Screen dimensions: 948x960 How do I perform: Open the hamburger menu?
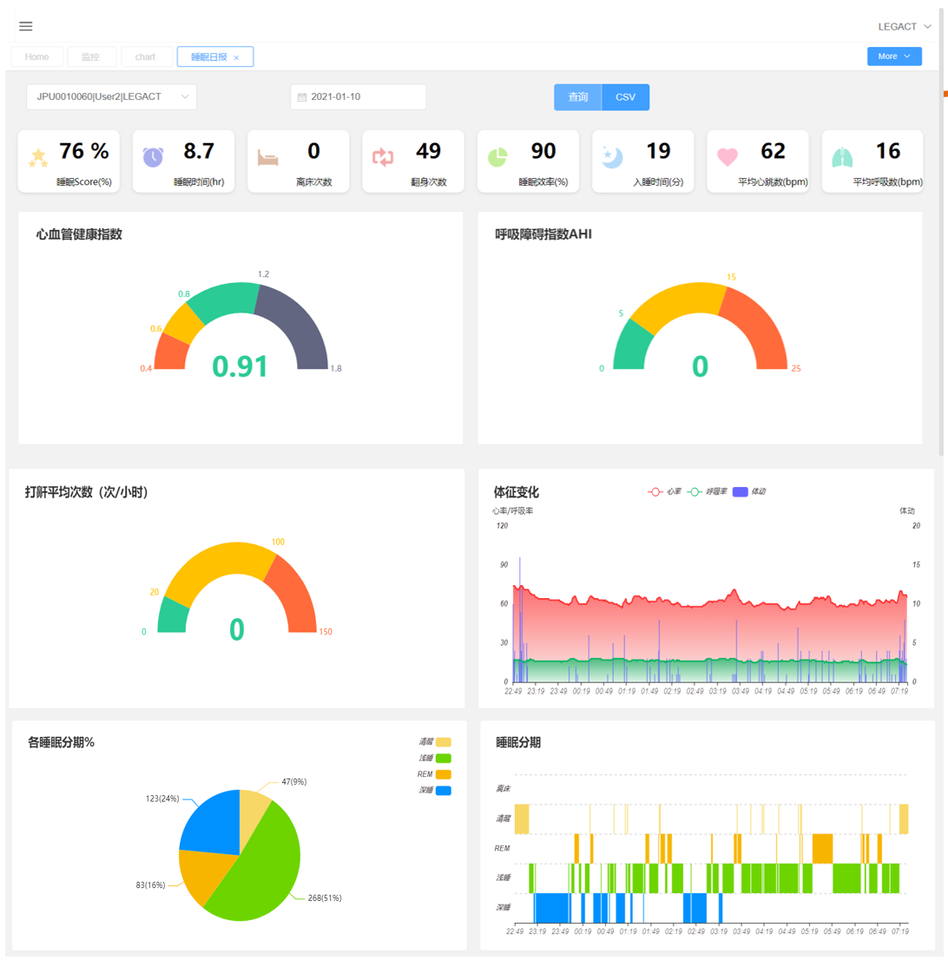pyautogui.click(x=26, y=26)
